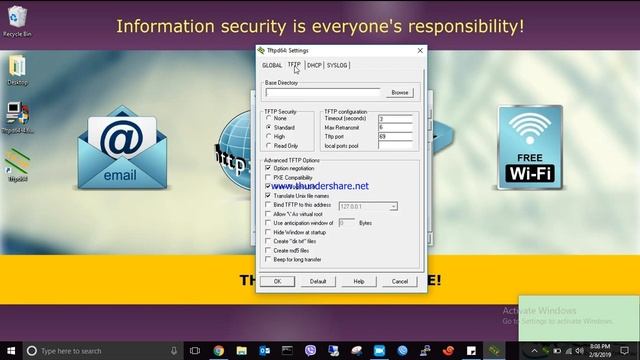Cancel the Tftpd64 Settings dialog
640x360 pixels.
point(400,281)
